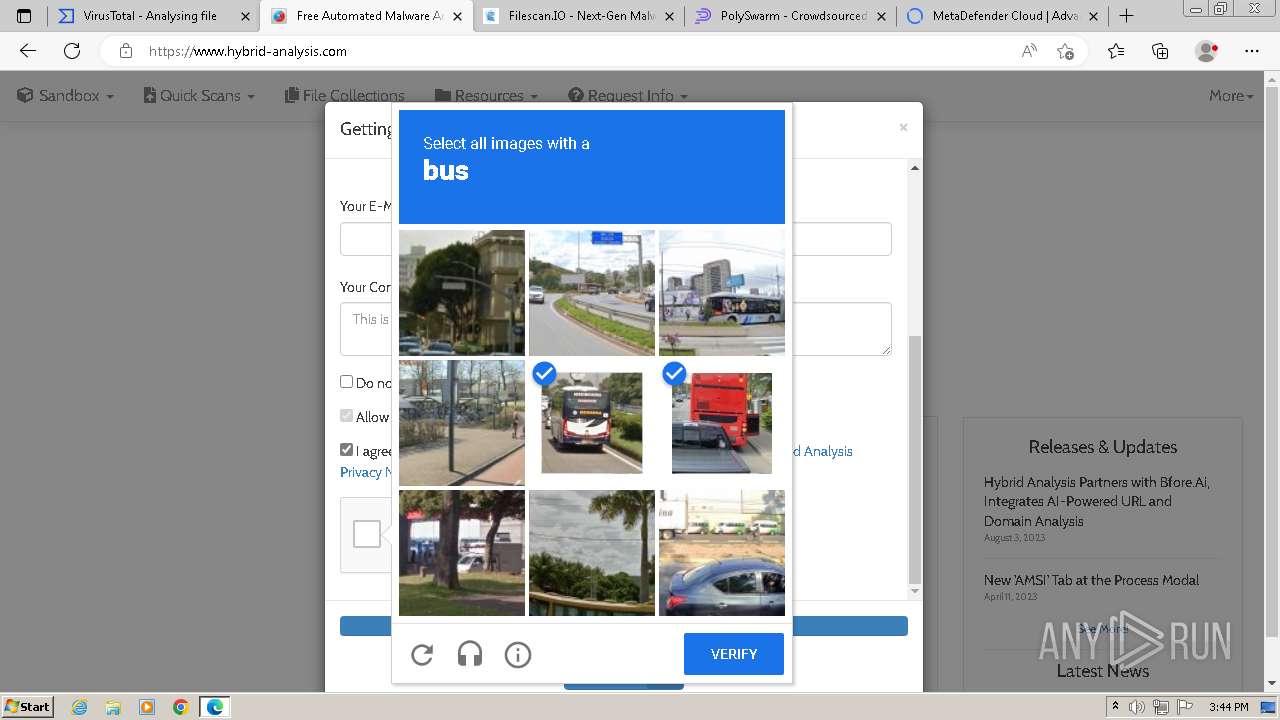Open the browser profile avatar

pyautogui.click(x=1207, y=51)
